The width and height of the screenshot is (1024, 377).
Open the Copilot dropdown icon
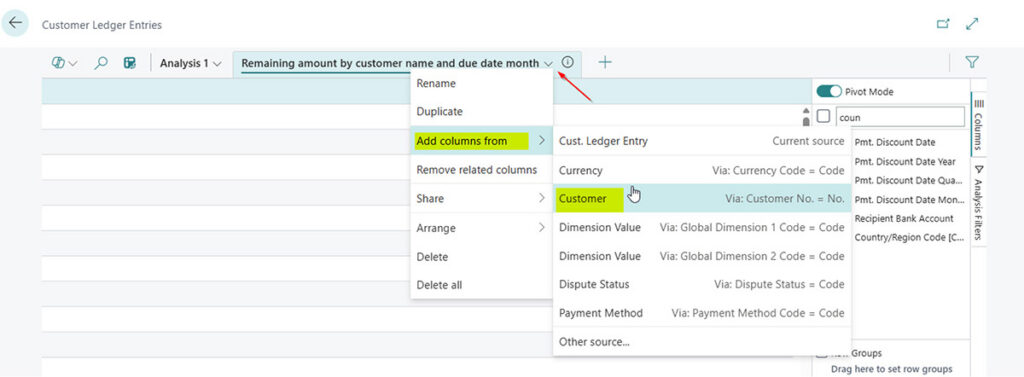(x=64, y=63)
